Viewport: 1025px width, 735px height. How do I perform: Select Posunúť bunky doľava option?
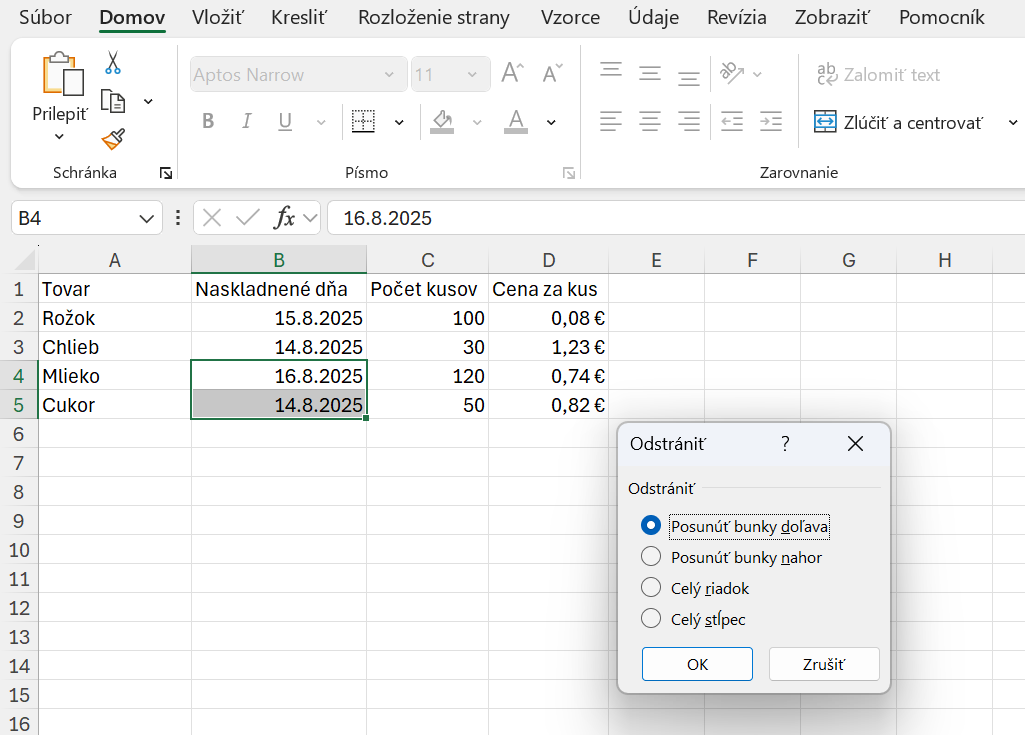735,526
